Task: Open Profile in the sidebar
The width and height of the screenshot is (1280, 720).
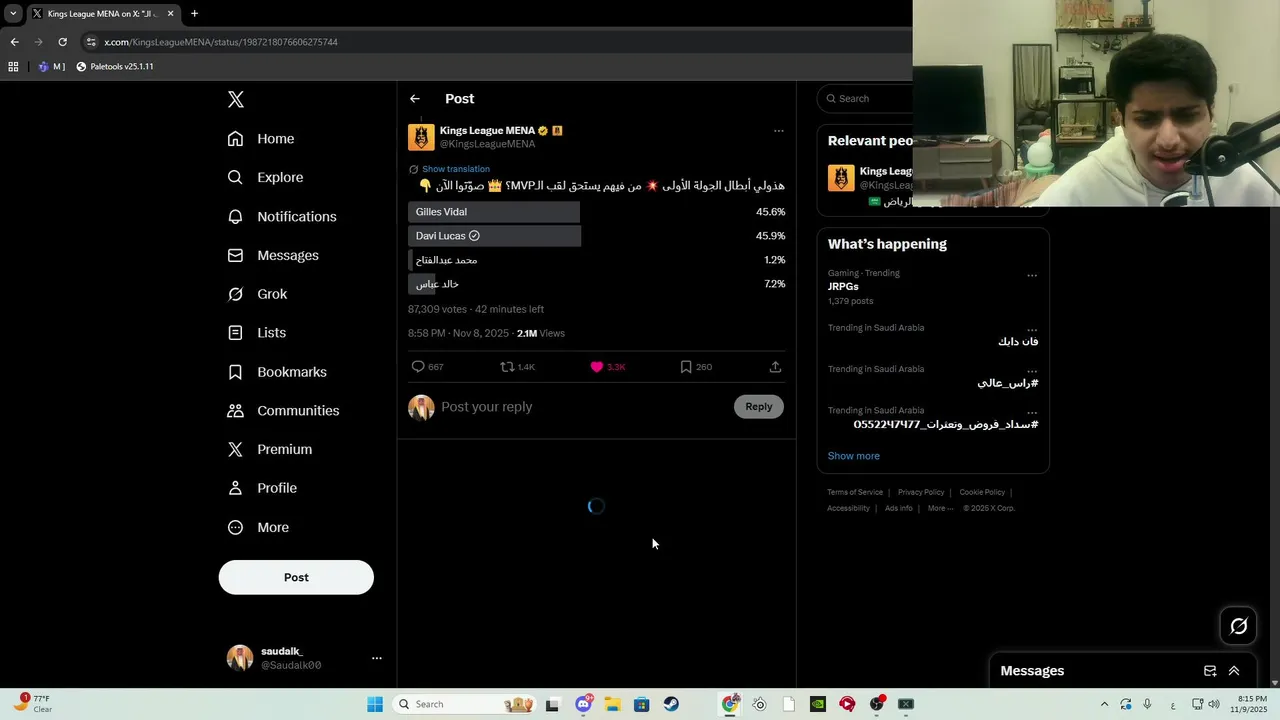Action: click(x=262, y=488)
